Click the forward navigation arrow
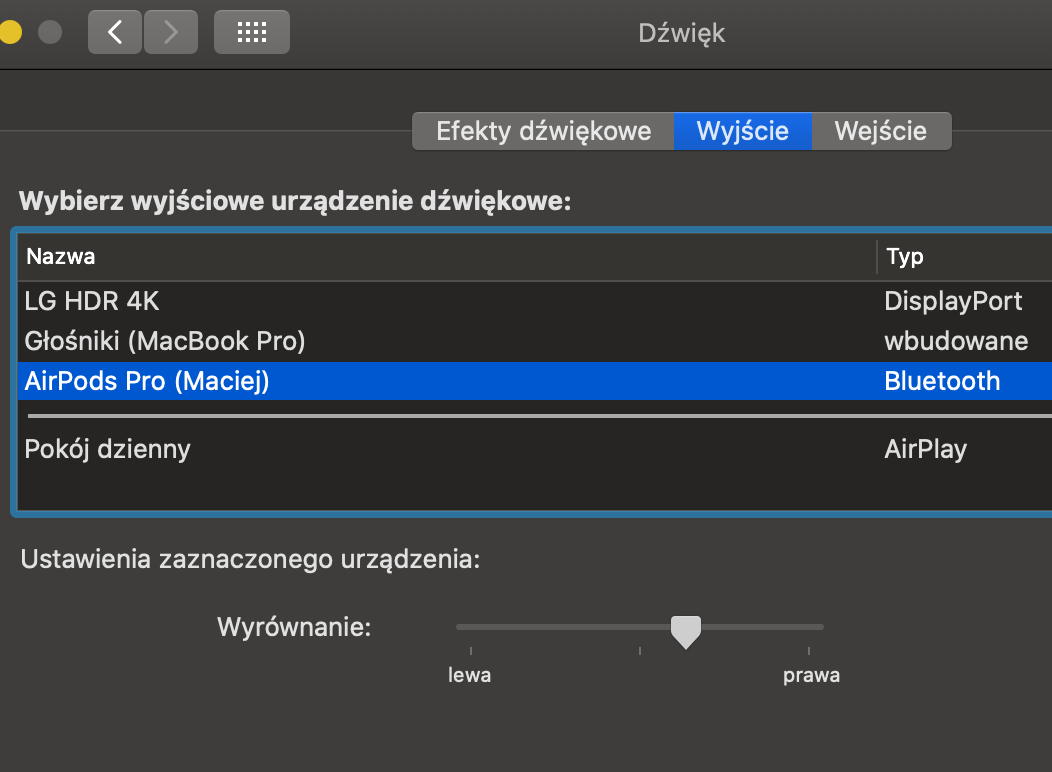 171,33
